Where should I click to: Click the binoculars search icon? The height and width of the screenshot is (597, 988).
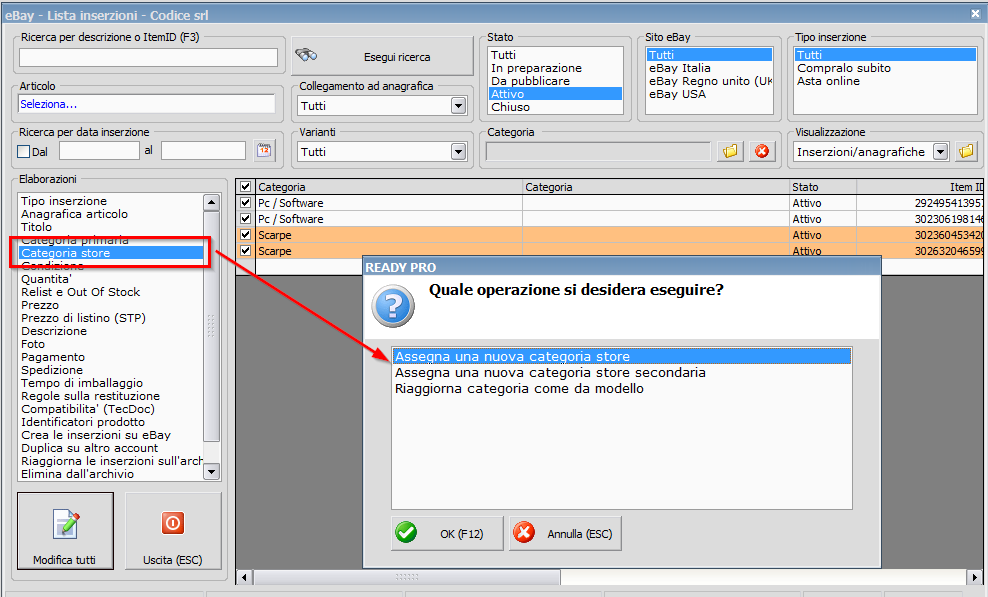(306, 55)
